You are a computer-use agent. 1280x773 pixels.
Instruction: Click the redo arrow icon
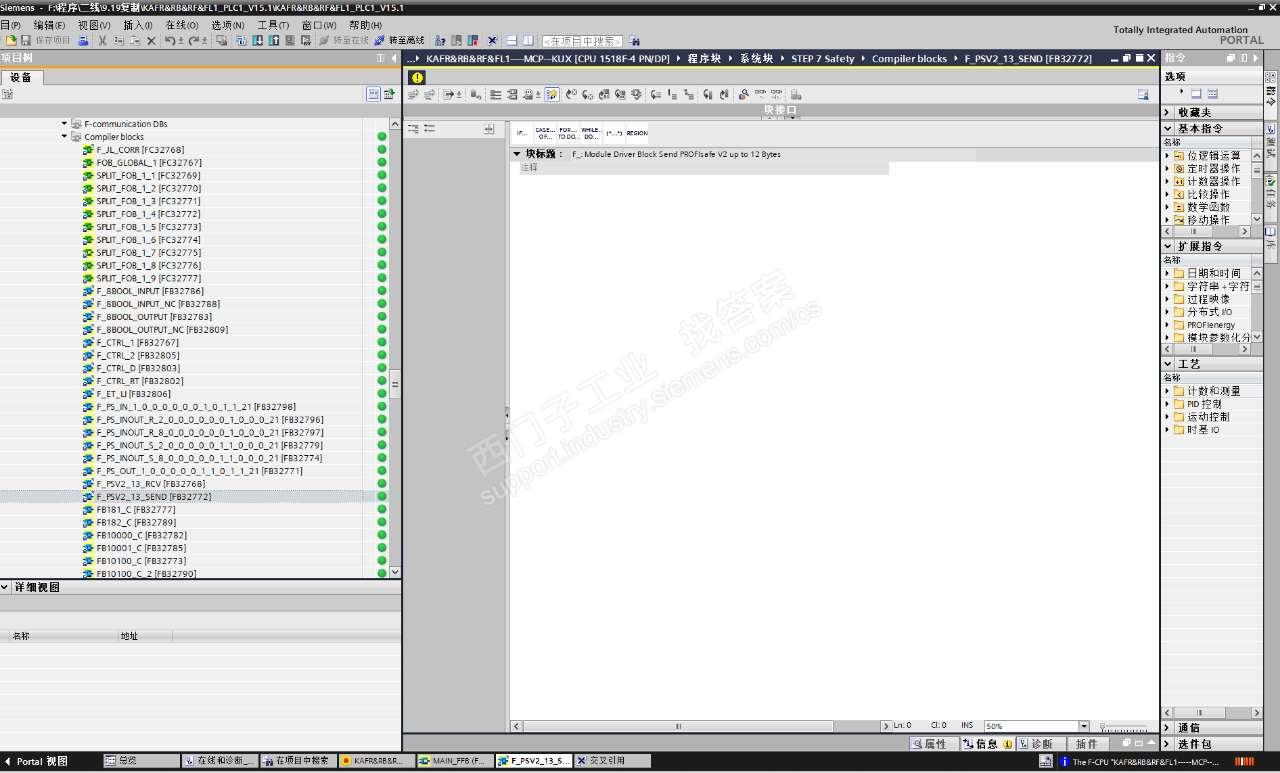coord(195,41)
